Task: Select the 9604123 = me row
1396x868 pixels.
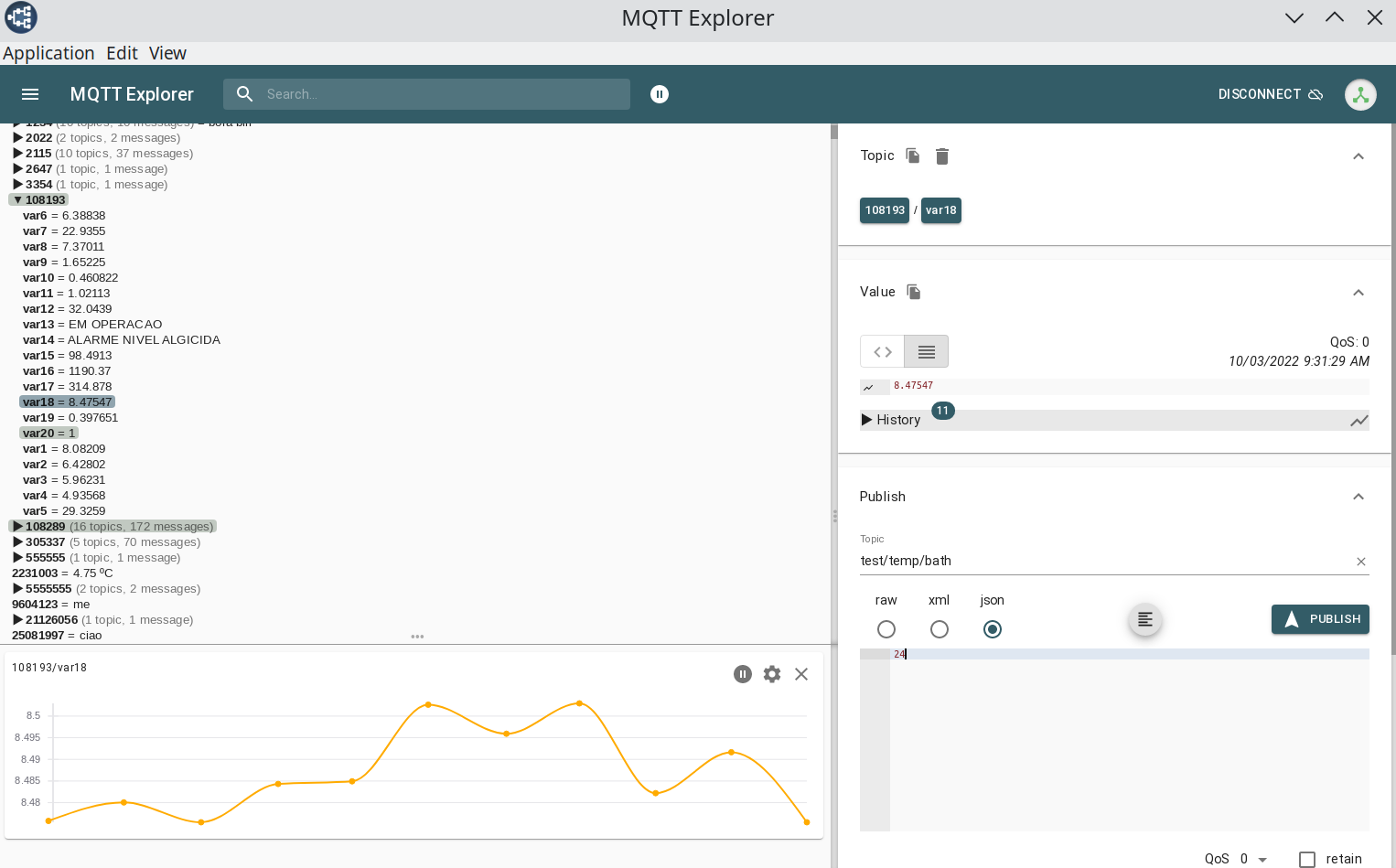Action: point(50,605)
